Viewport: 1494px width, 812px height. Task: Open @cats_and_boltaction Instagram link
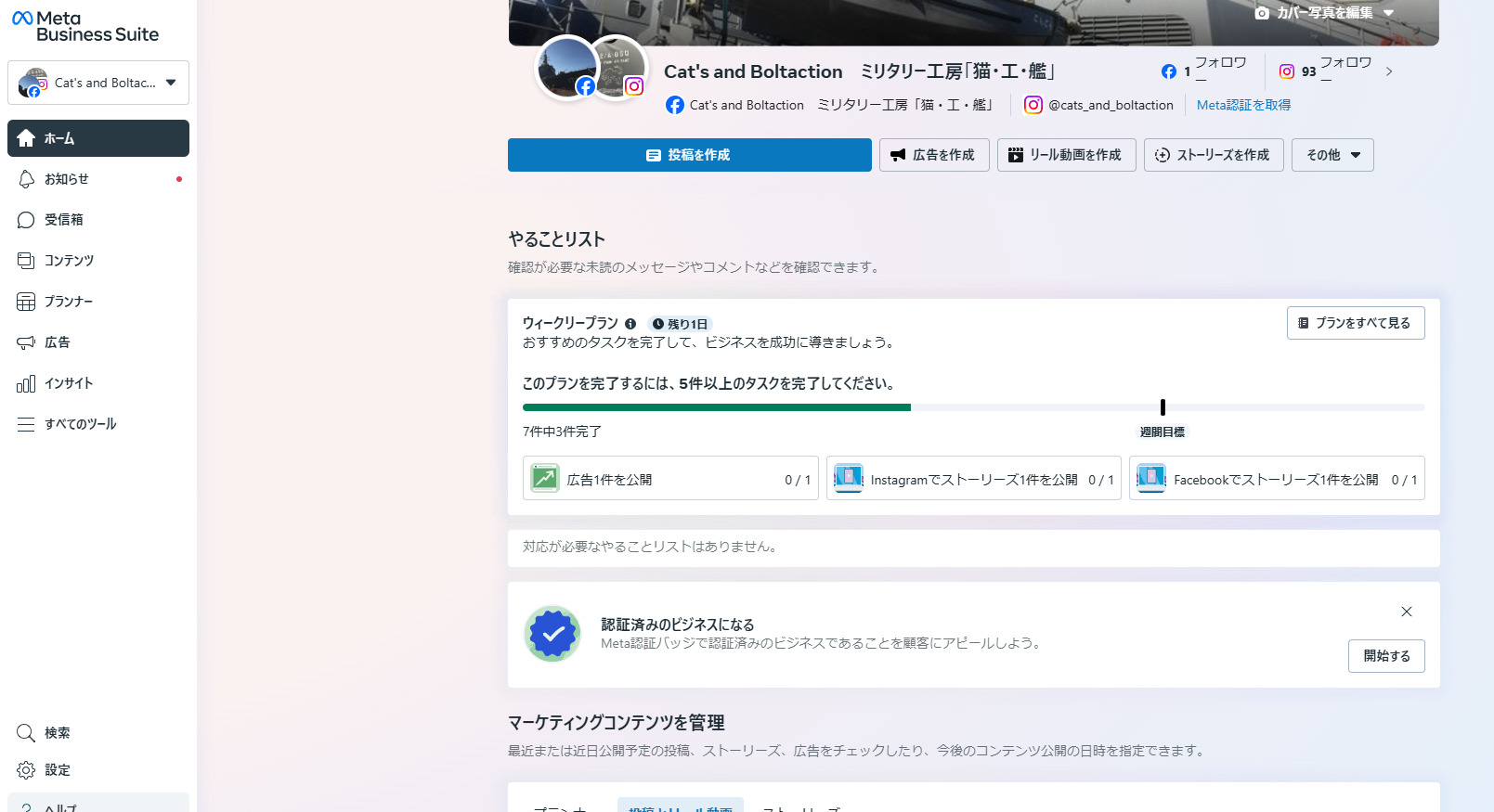1098,105
